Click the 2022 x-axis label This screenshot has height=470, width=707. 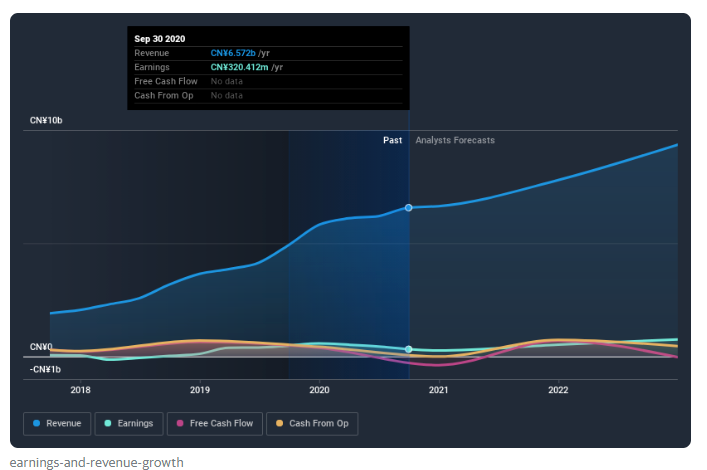pyautogui.click(x=558, y=390)
